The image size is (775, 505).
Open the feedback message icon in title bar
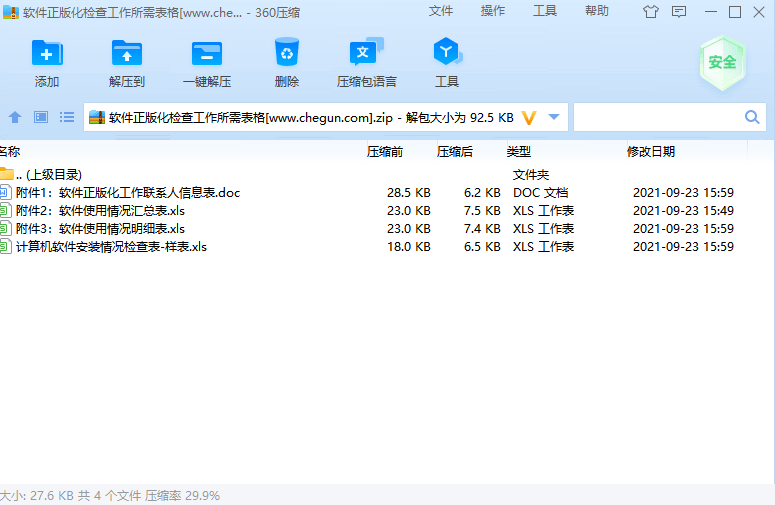(679, 12)
